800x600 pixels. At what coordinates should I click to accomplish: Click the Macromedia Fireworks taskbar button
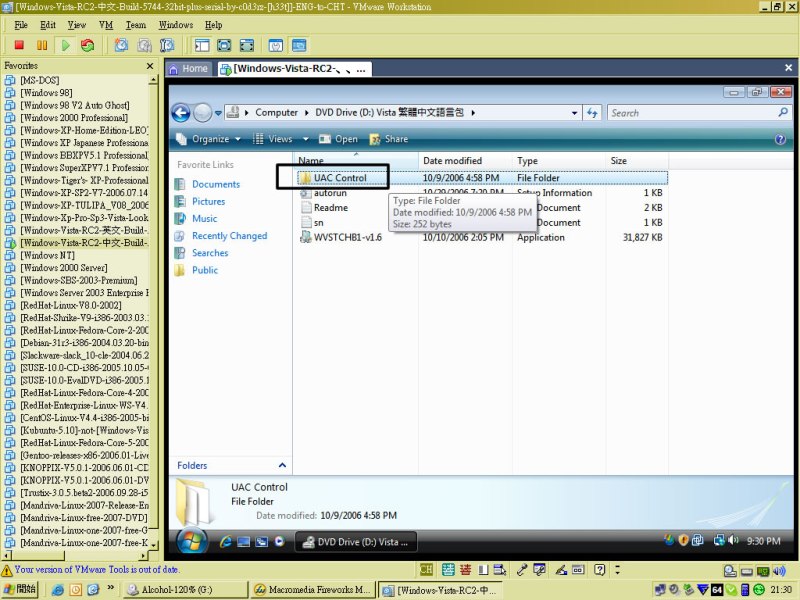pos(313,590)
